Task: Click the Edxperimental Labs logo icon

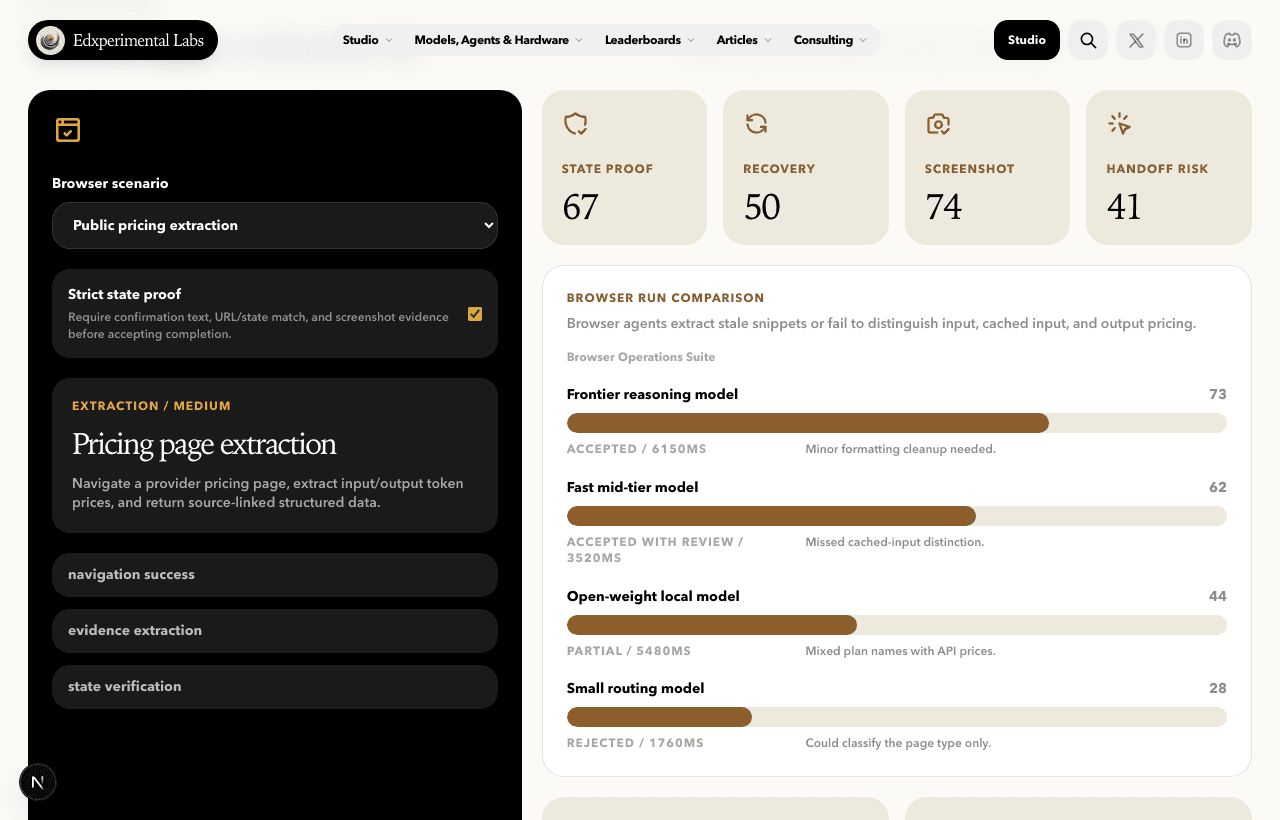Action: 50,40
